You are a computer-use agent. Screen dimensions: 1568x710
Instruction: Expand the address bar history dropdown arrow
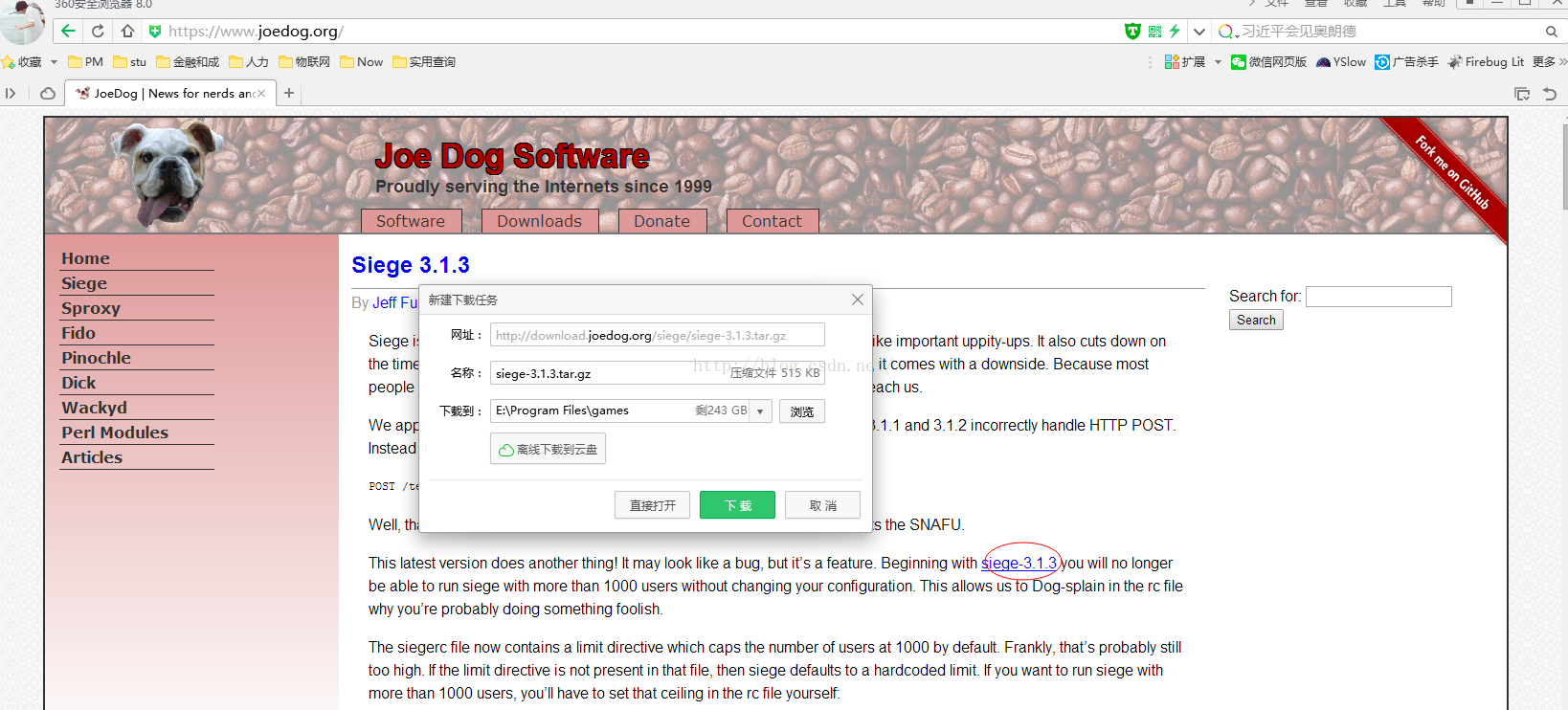1198,32
